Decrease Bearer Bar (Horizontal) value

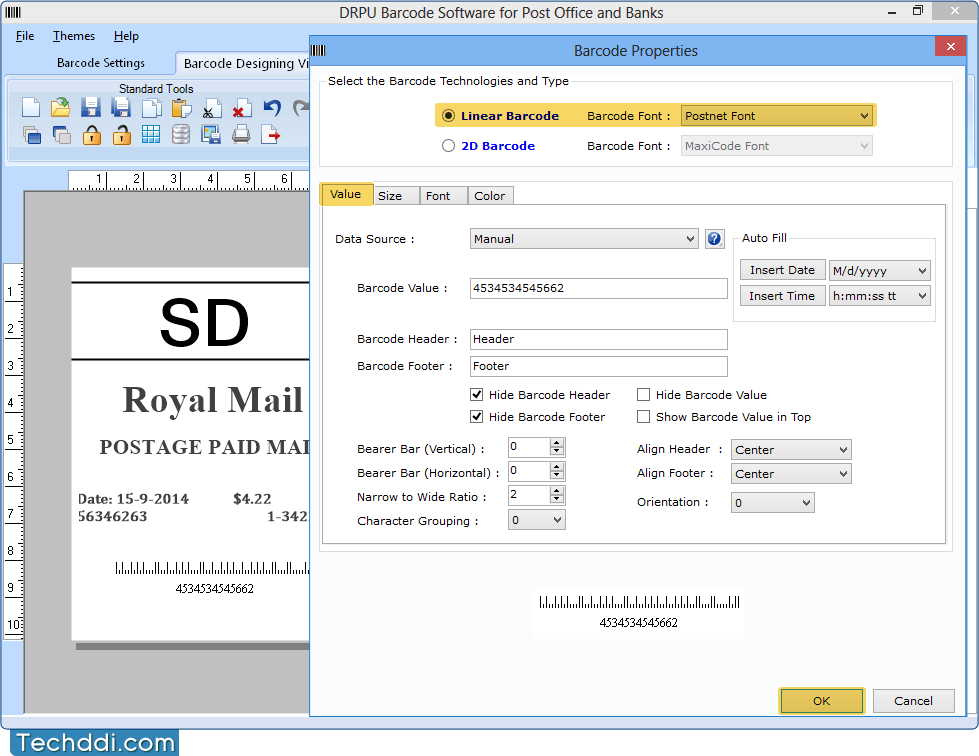pyautogui.click(x=557, y=475)
